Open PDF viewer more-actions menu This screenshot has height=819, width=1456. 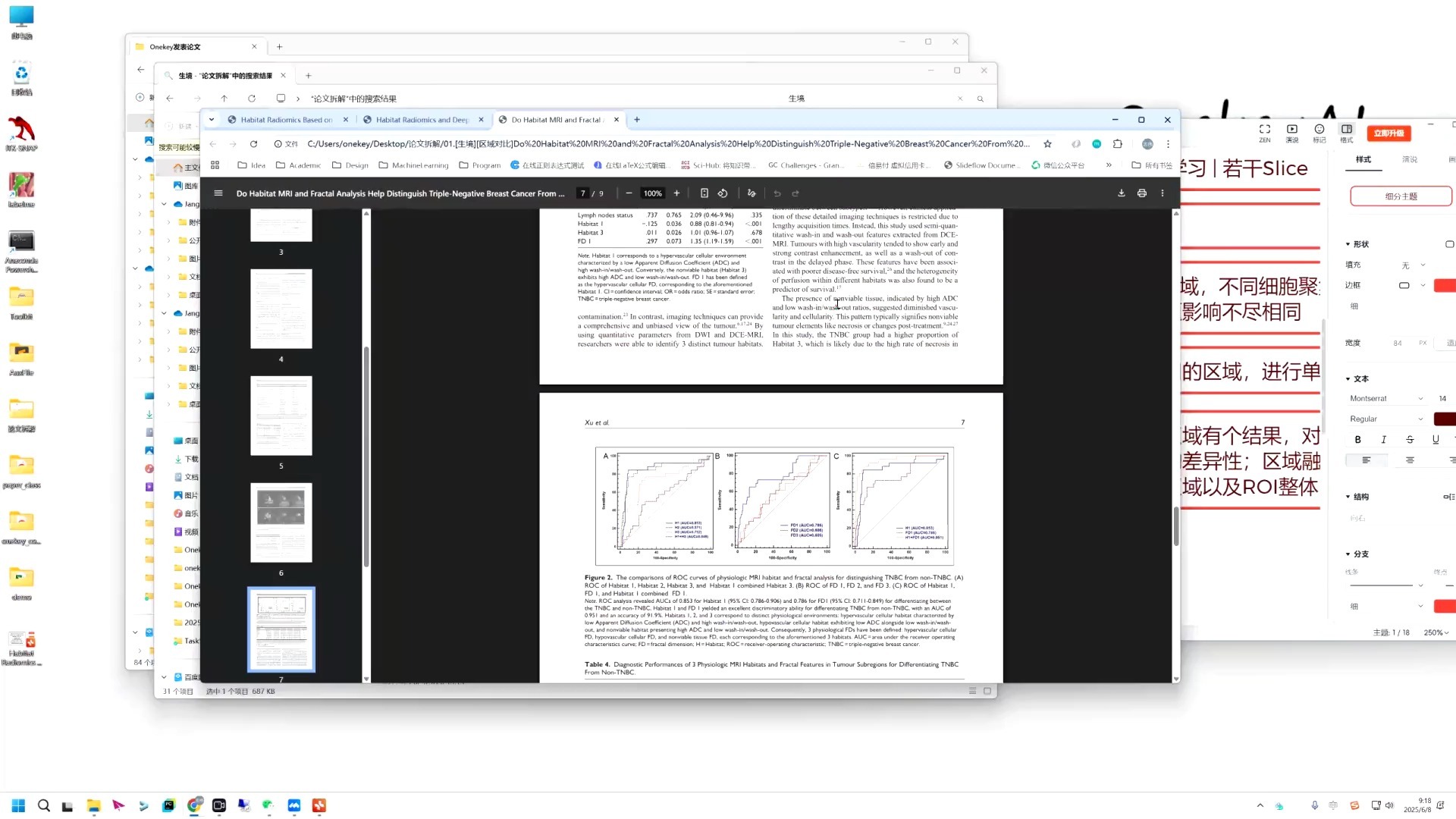(x=1163, y=193)
